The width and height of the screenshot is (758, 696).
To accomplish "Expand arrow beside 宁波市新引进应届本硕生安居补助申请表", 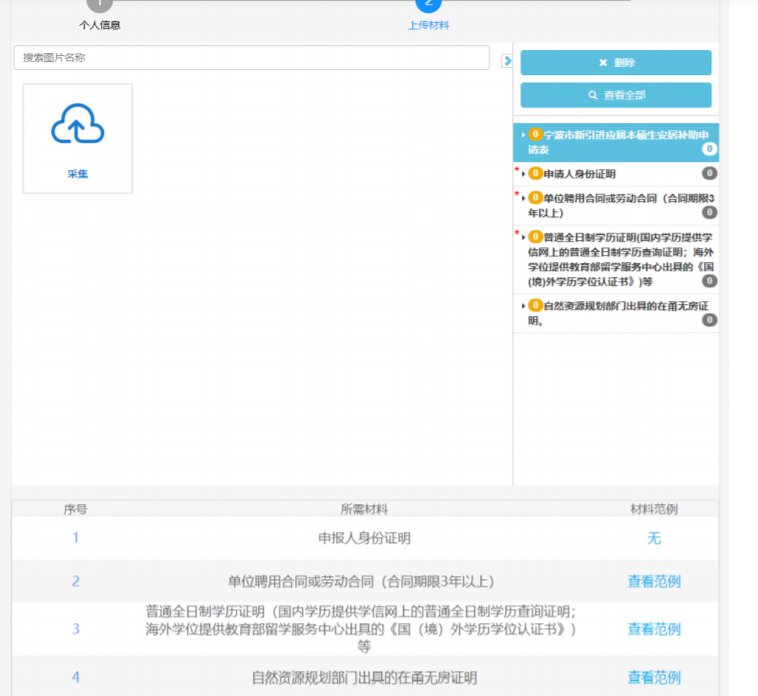I will [x=523, y=135].
